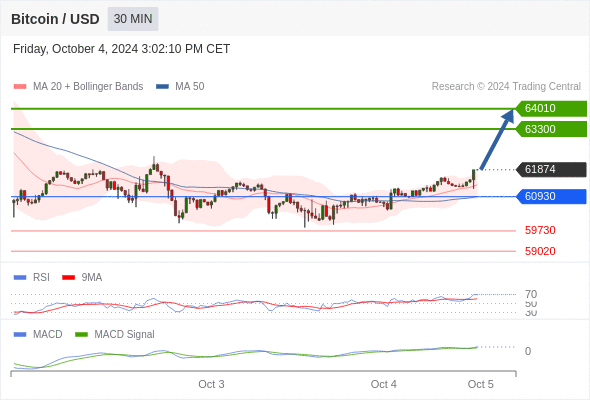The width and height of the screenshot is (590, 400).
Task: Click the Oct 3 date axis marker
Action: (x=211, y=384)
